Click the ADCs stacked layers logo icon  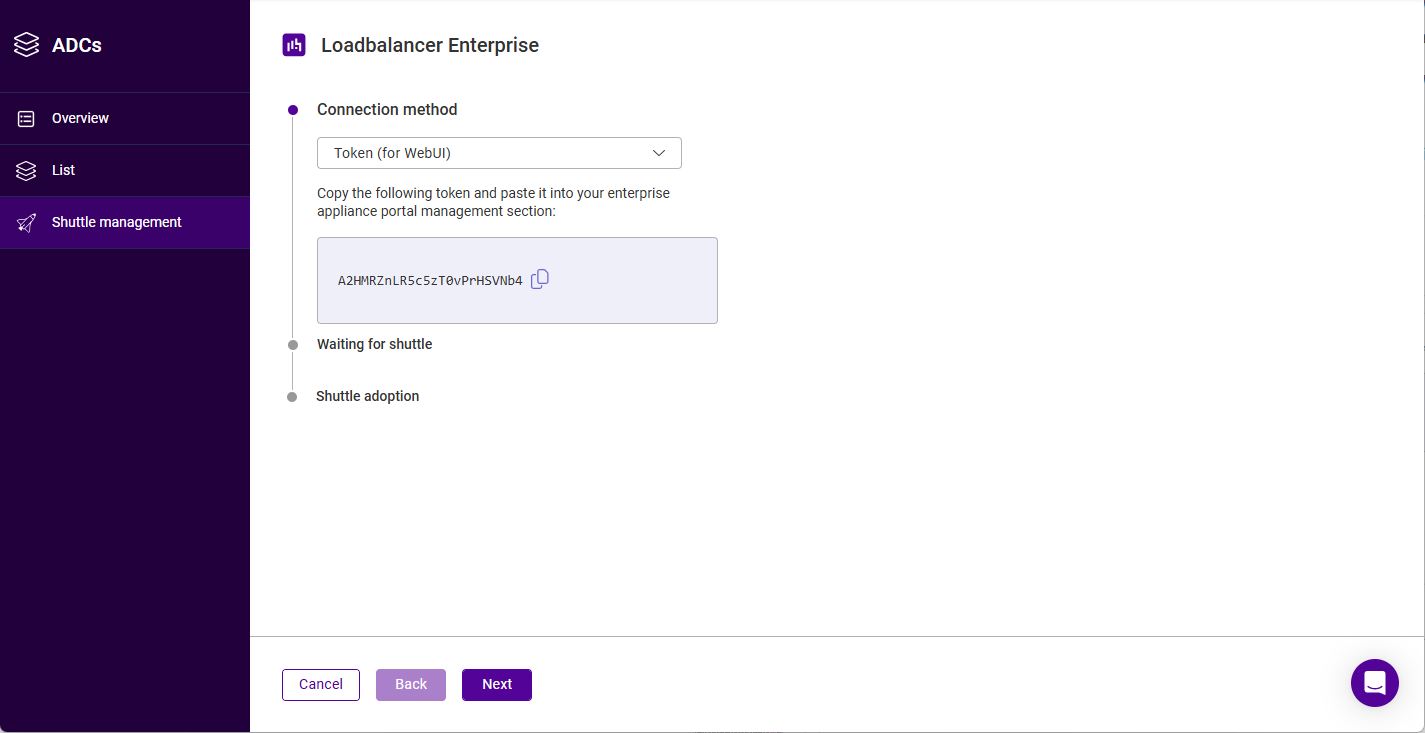tap(26, 45)
